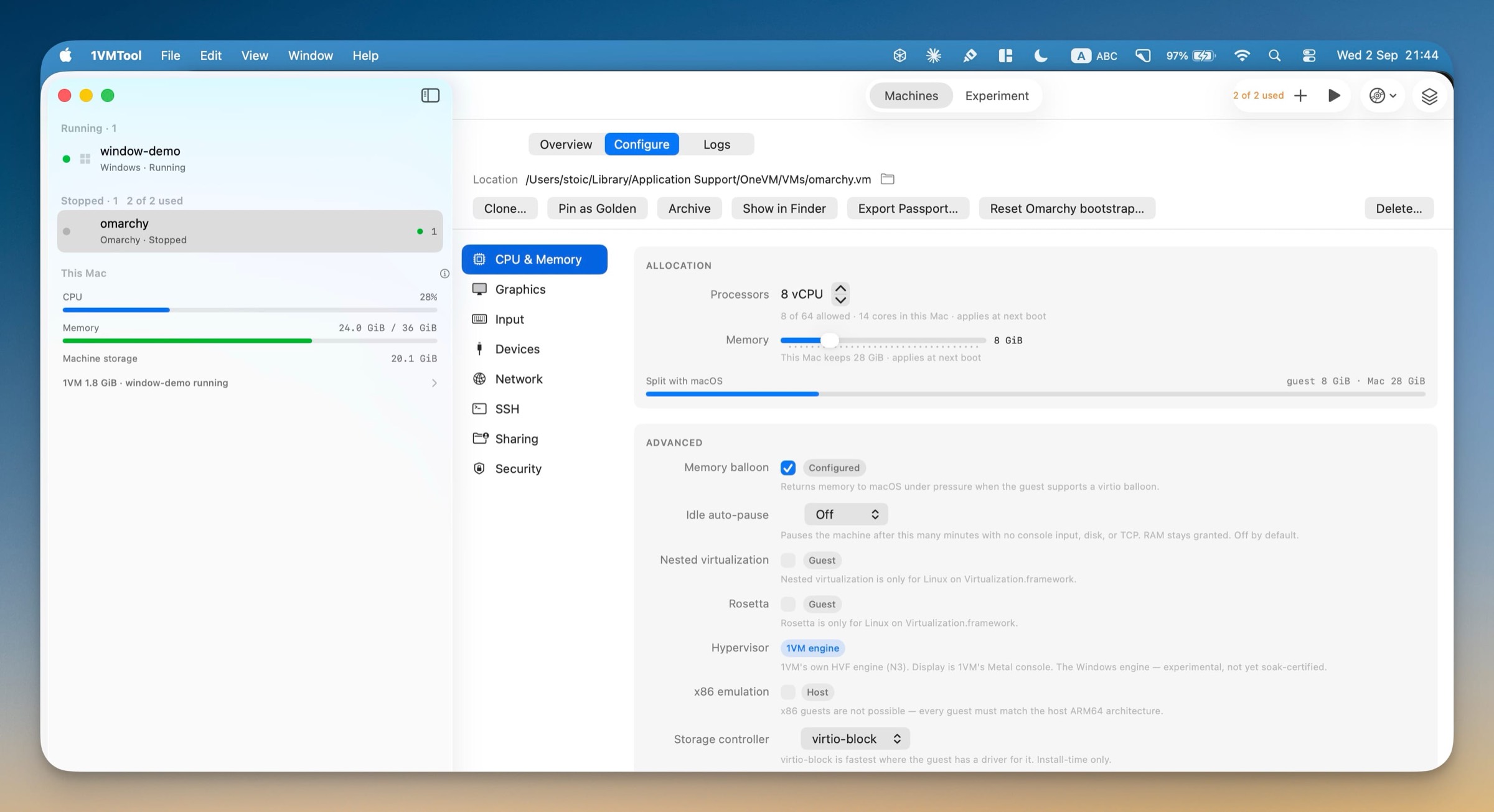Toggle the x86 emulation checkbox
This screenshot has width=1494, height=812.
tap(787, 692)
